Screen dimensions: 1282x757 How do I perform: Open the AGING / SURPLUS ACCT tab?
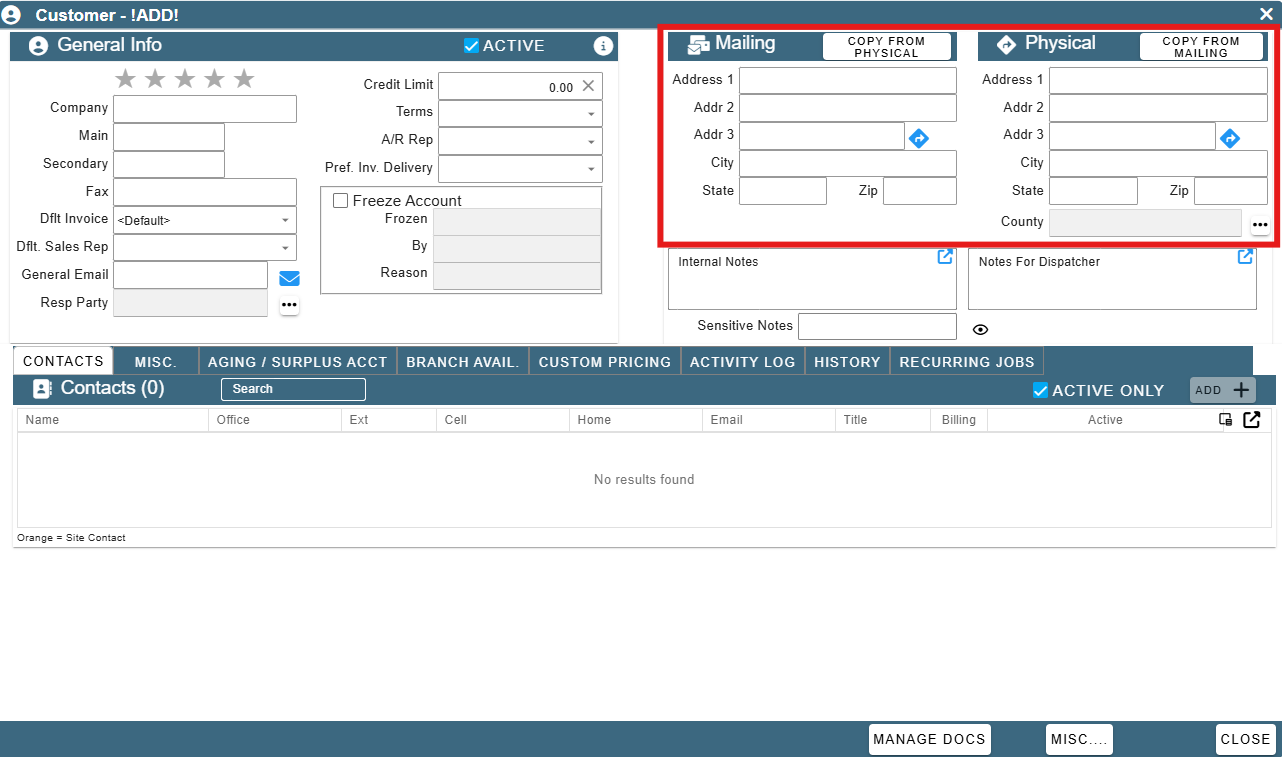(297, 362)
